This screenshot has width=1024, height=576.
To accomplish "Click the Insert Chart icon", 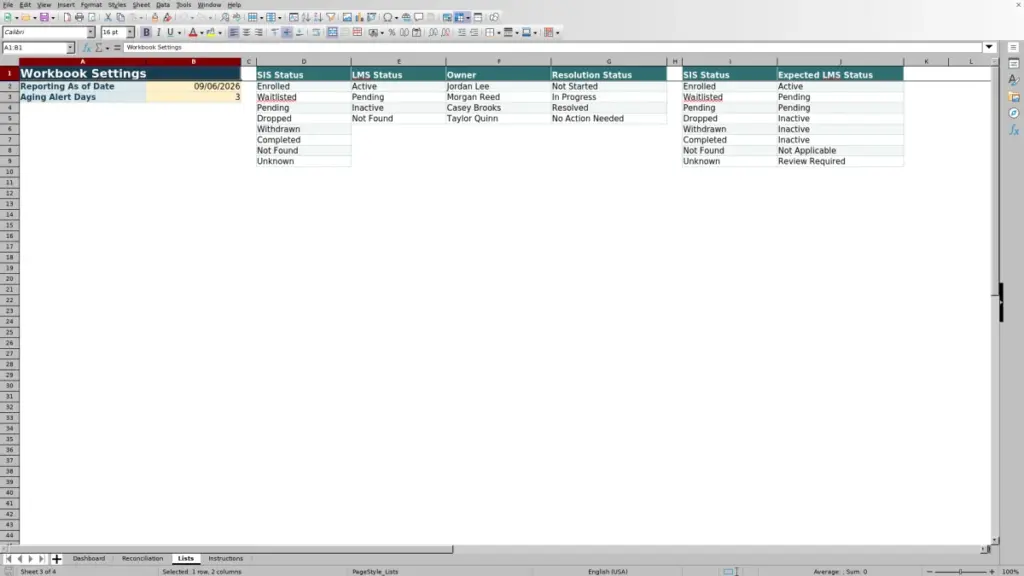I will (x=359, y=17).
